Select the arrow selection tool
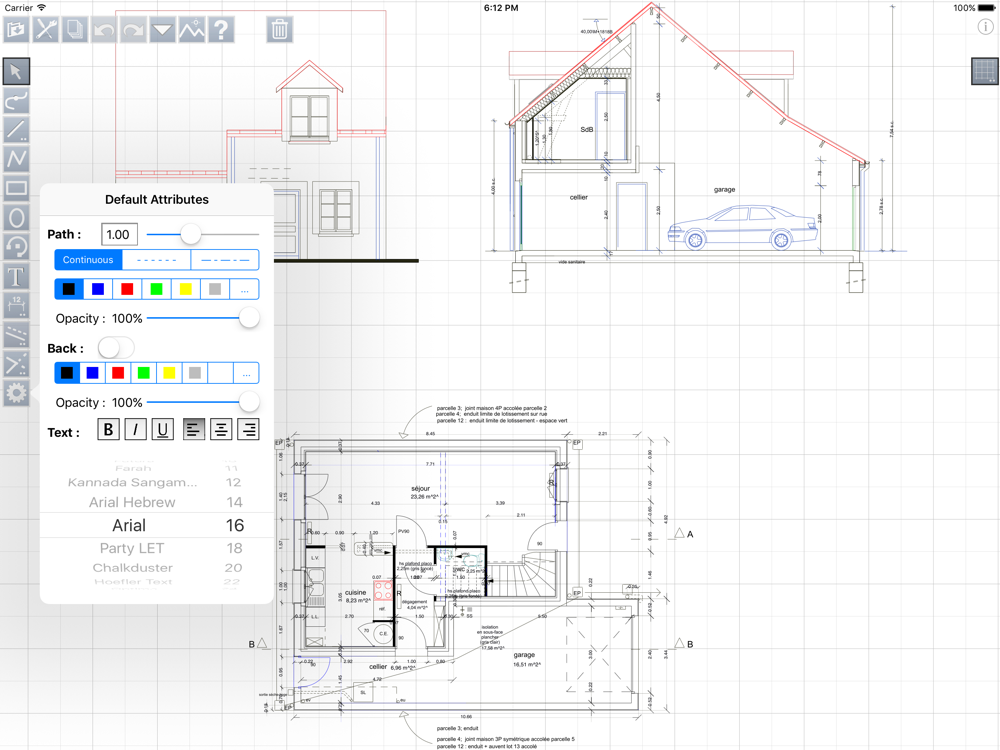Image resolution: width=1000 pixels, height=750 pixels. [x=16, y=71]
